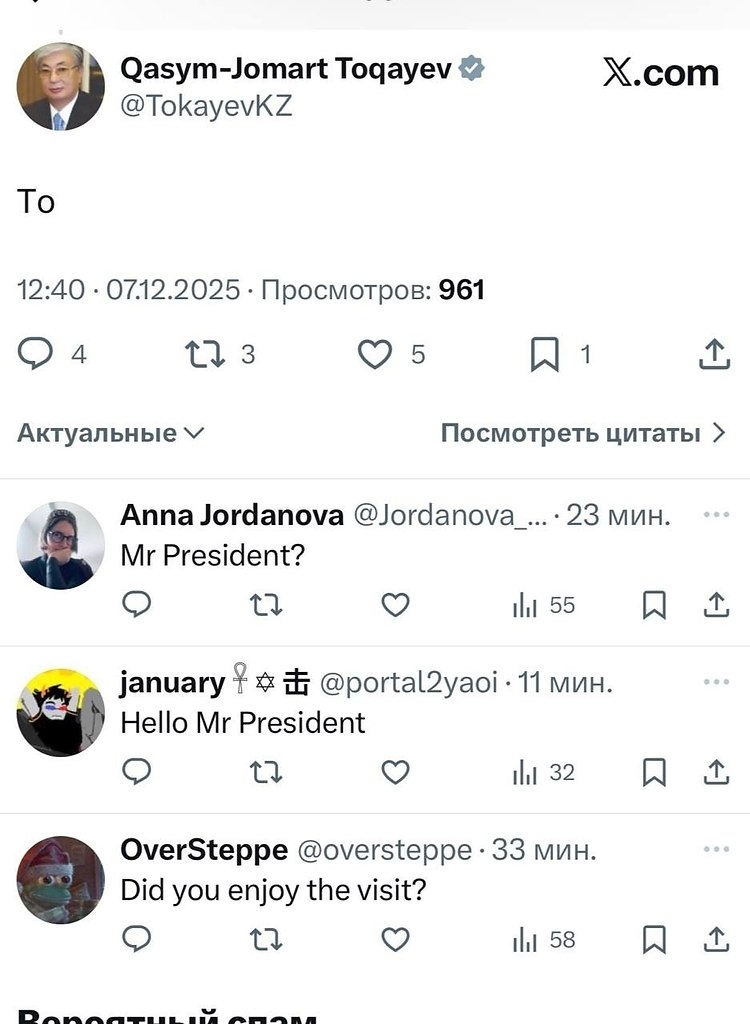Screen dimensions: 750x1024
Task: Bookmark january's reply
Action: pyautogui.click(x=656, y=772)
